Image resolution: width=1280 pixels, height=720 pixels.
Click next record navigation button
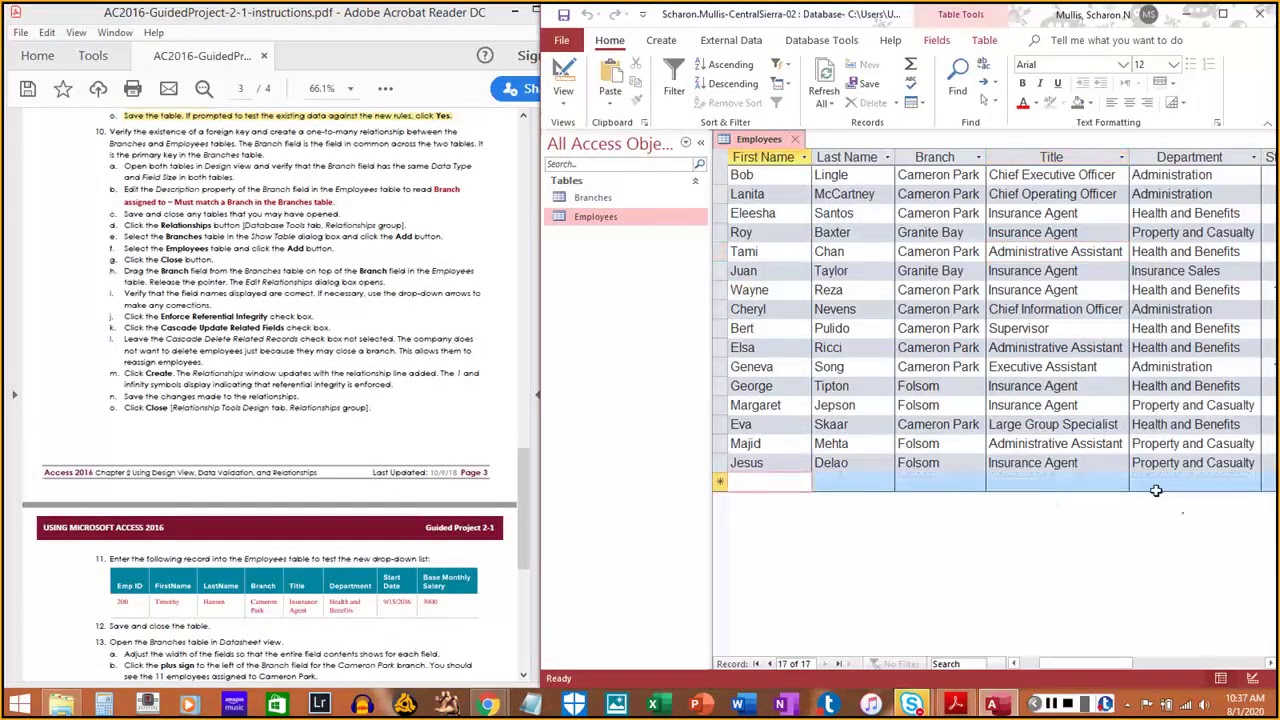tap(824, 664)
